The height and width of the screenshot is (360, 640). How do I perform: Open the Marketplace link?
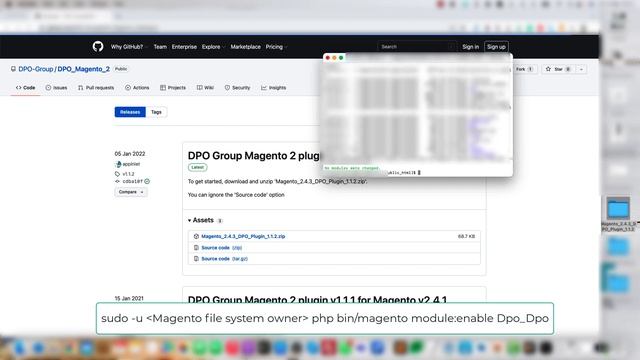[x=245, y=47]
